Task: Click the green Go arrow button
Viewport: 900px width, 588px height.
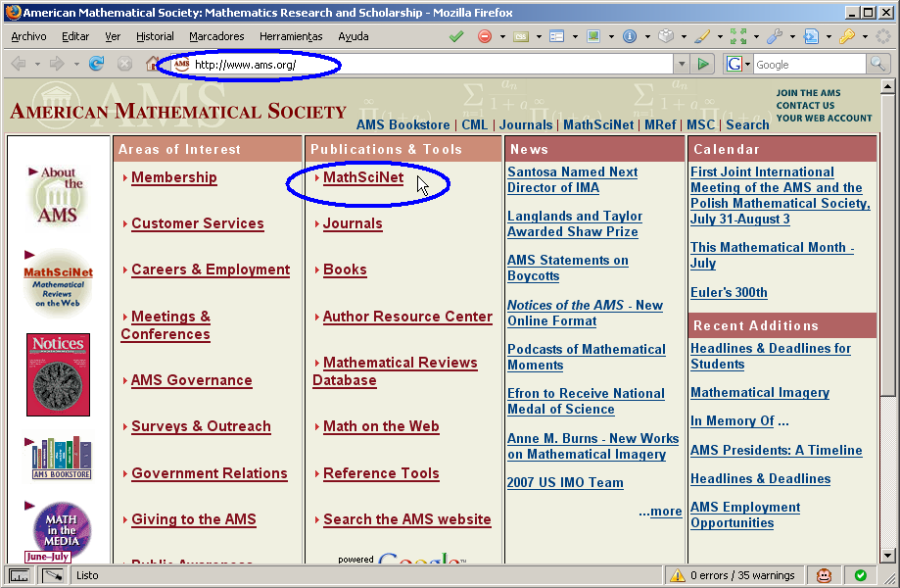Action: [704, 64]
